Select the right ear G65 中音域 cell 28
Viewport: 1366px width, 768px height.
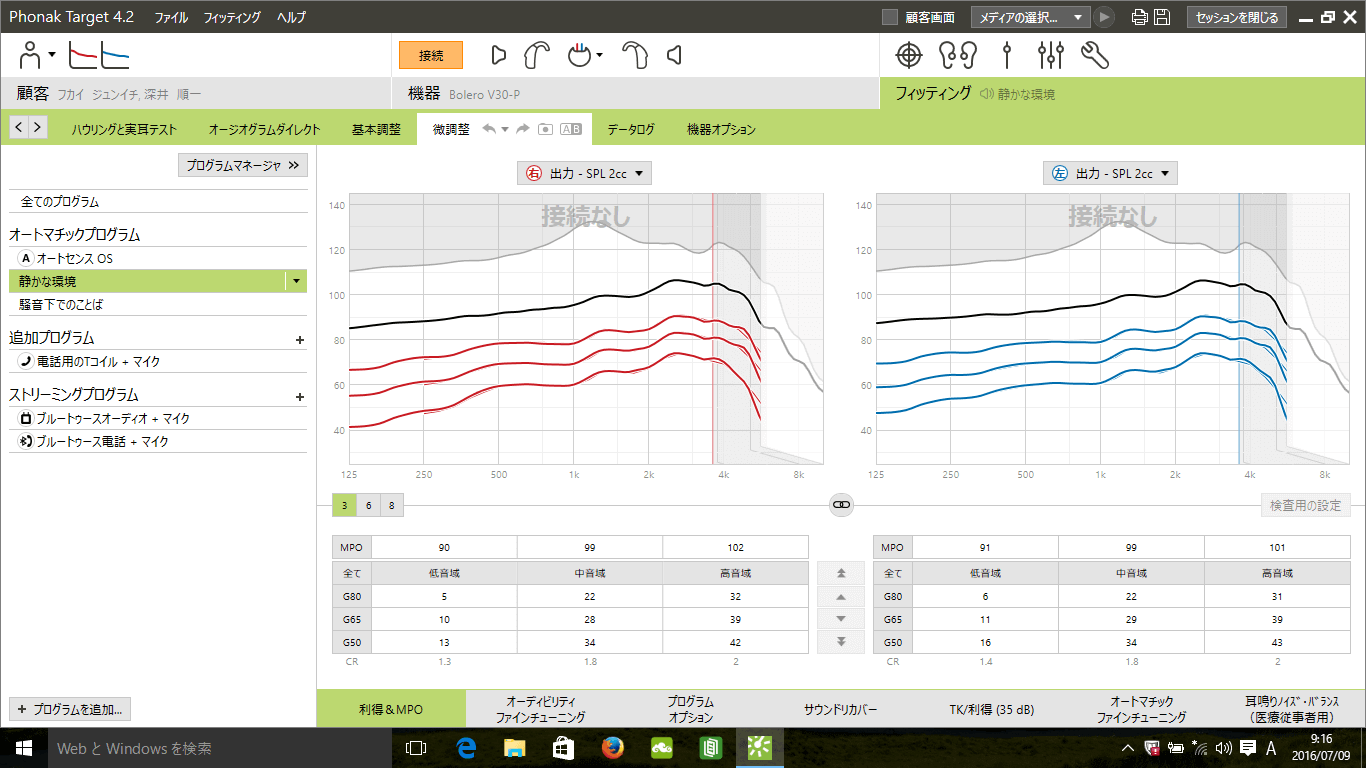click(x=590, y=619)
